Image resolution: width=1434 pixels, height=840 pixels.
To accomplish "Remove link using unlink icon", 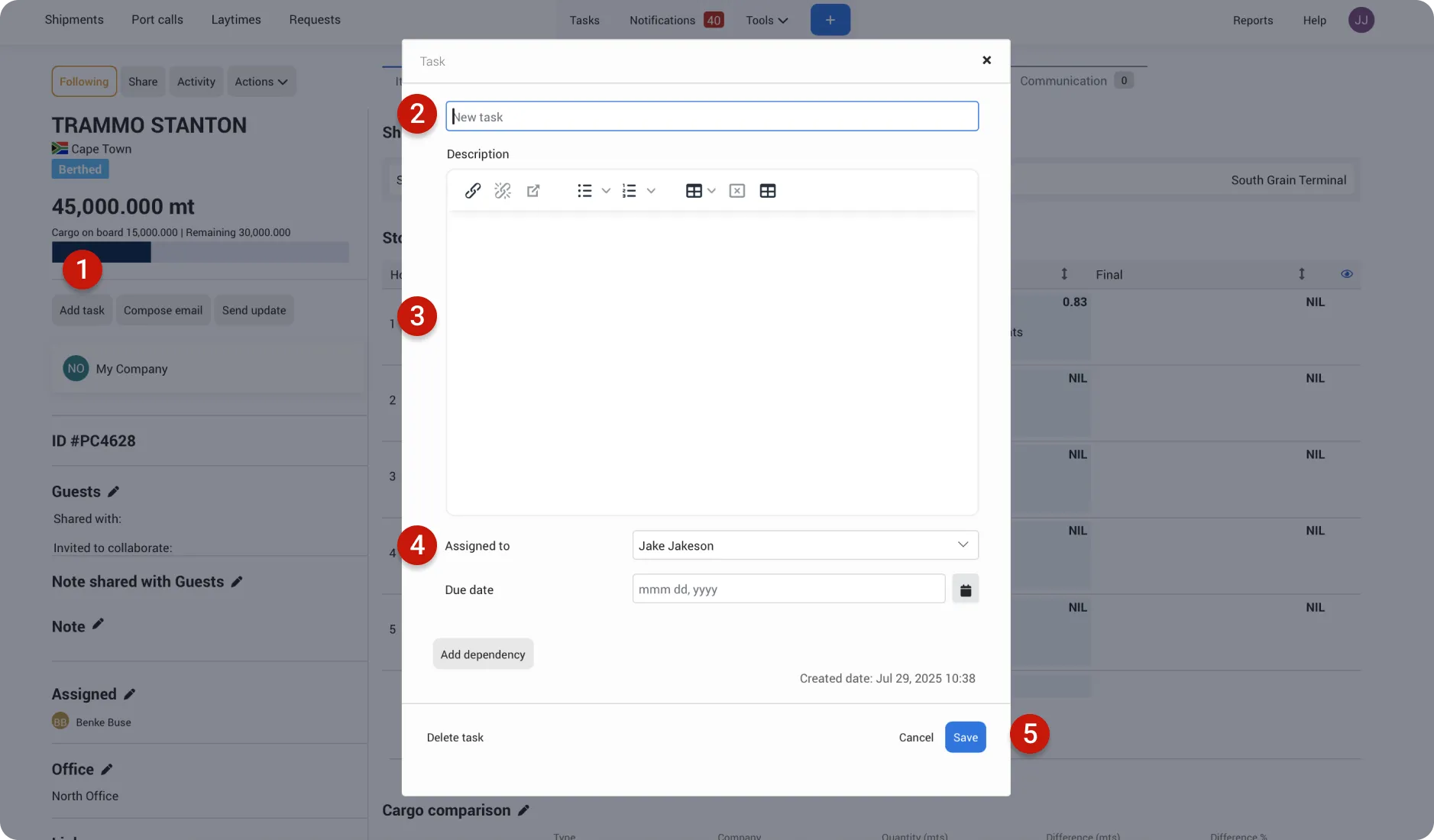I will 503,191.
